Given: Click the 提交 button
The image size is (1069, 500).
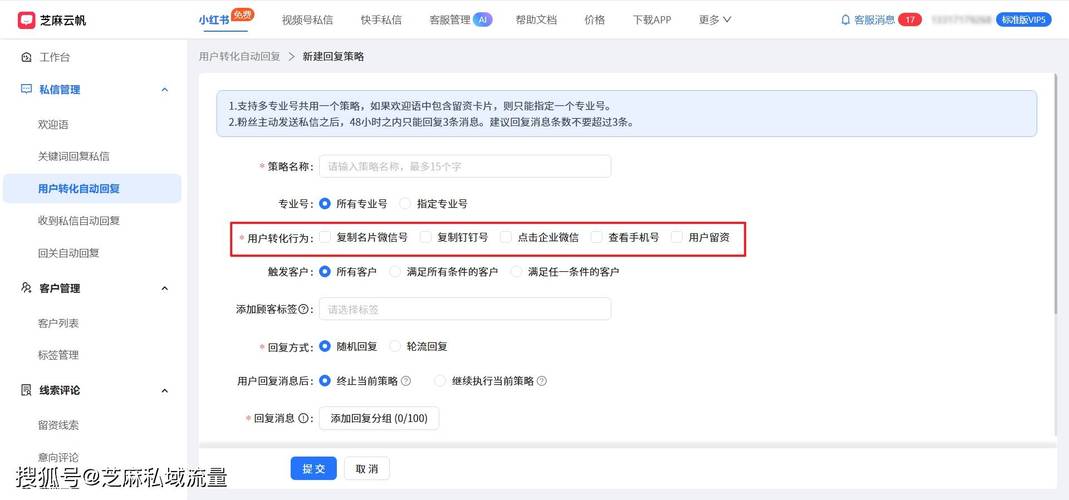Looking at the screenshot, I should 314,469.
